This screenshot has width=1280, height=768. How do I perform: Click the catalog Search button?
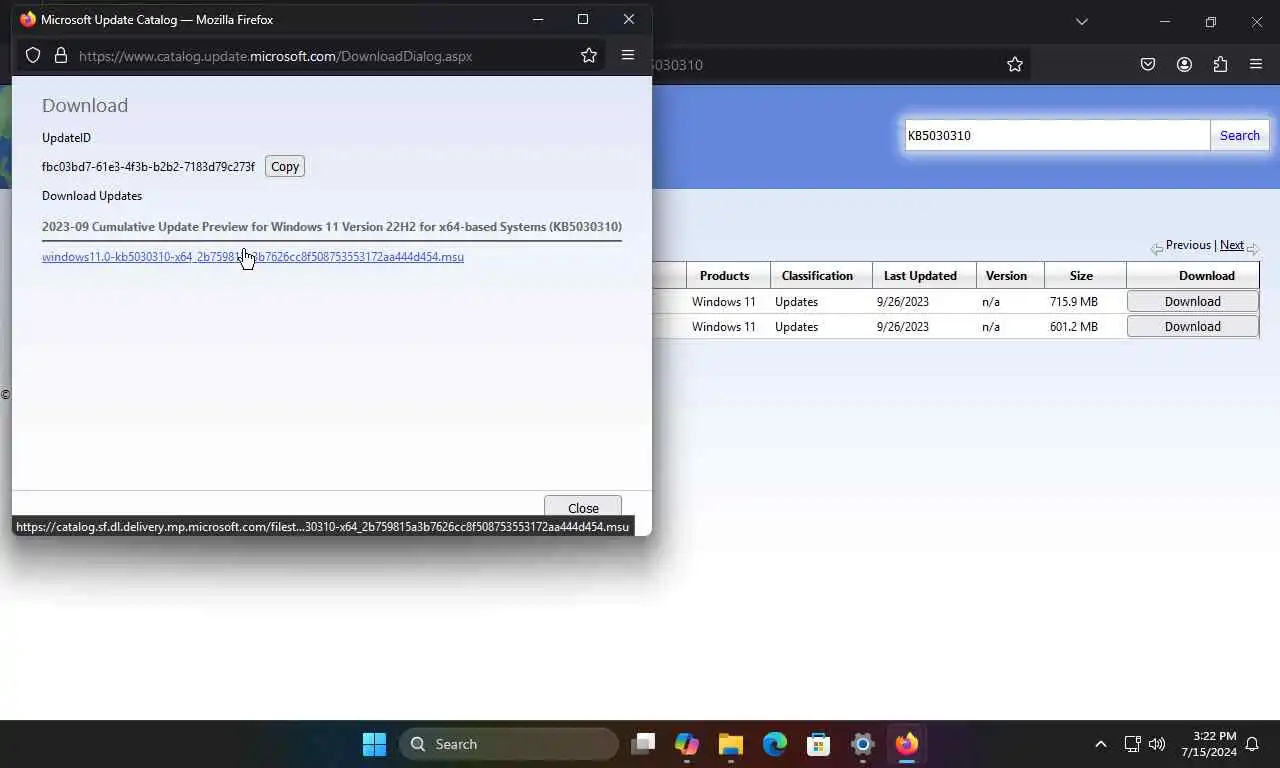point(1240,135)
